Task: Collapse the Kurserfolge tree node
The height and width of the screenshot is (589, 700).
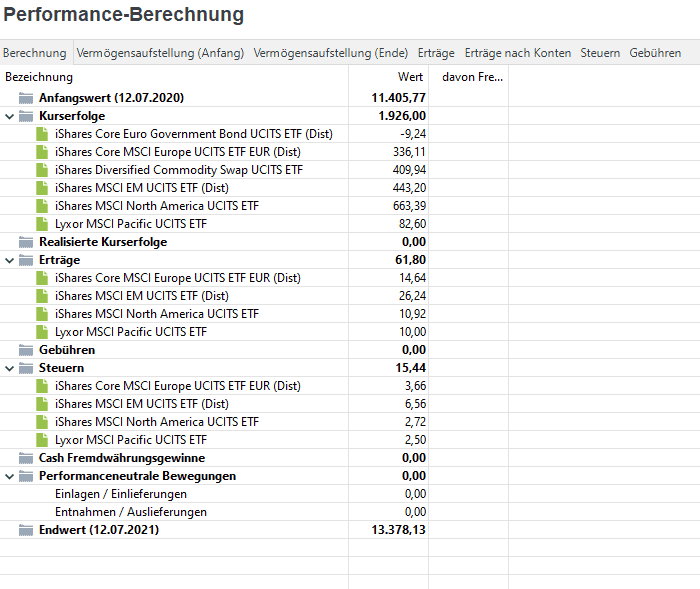Action: pyautogui.click(x=9, y=117)
